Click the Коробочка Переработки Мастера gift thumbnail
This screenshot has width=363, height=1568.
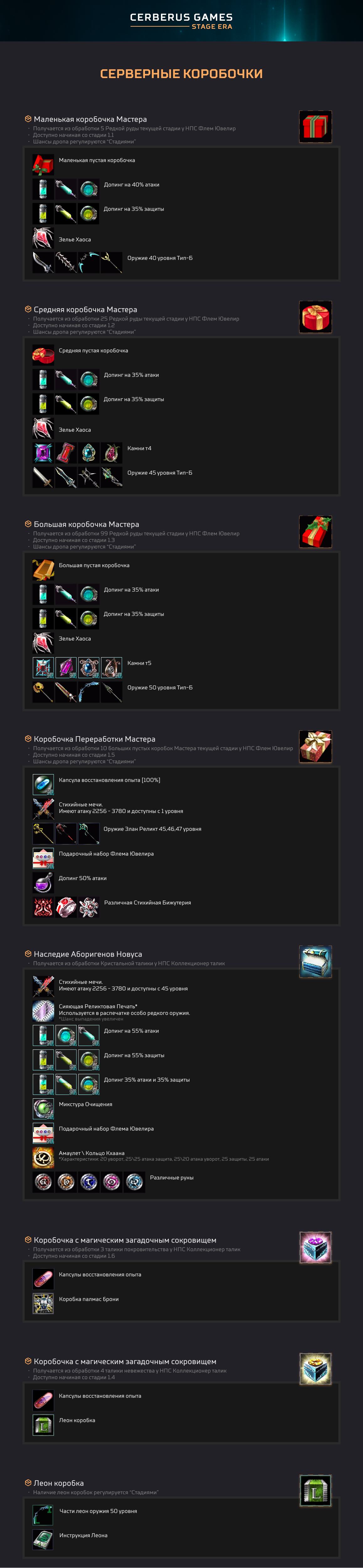(x=315, y=747)
